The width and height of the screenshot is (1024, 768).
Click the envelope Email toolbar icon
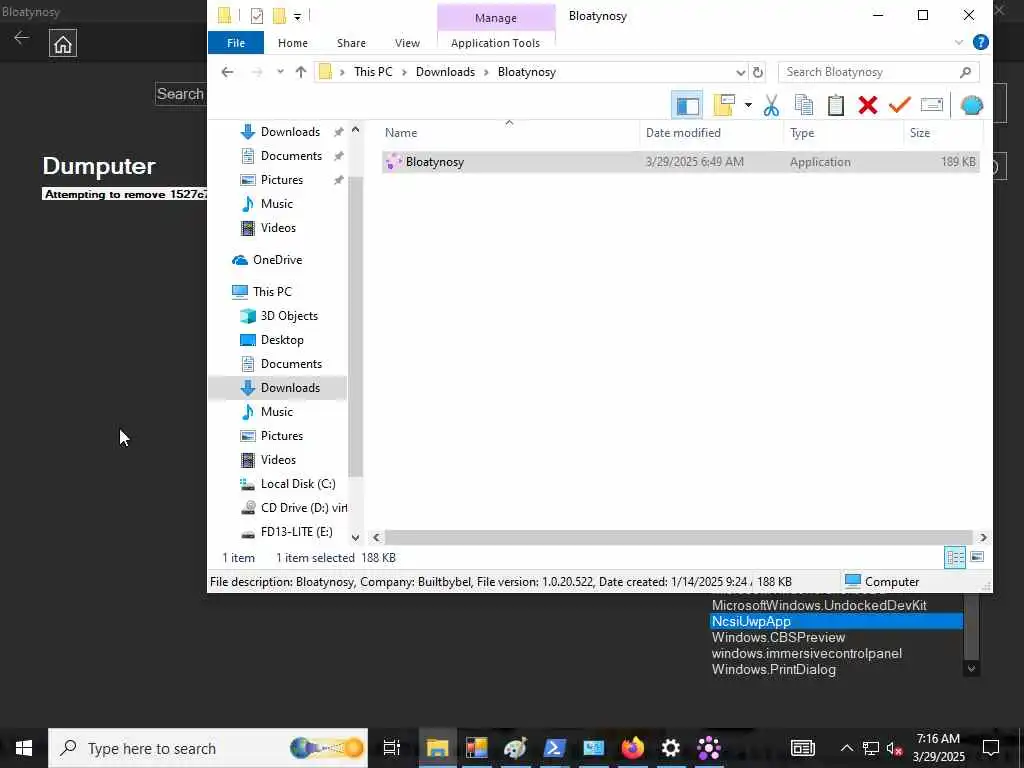pos(932,105)
